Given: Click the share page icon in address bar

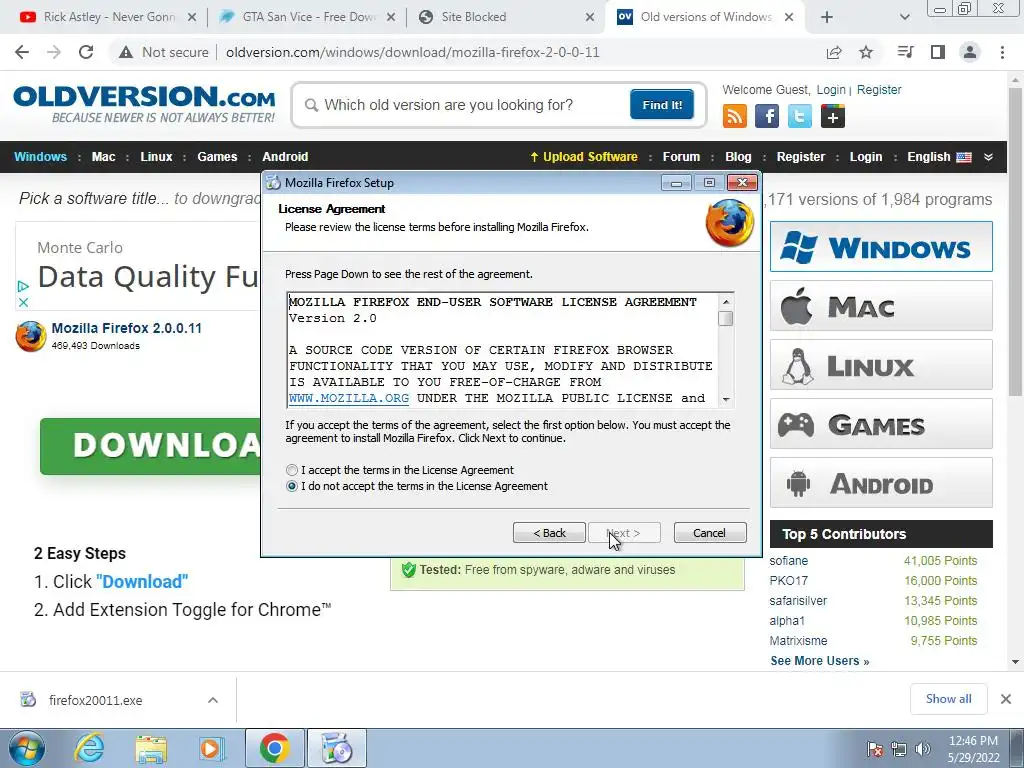Looking at the screenshot, I should (x=834, y=52).
